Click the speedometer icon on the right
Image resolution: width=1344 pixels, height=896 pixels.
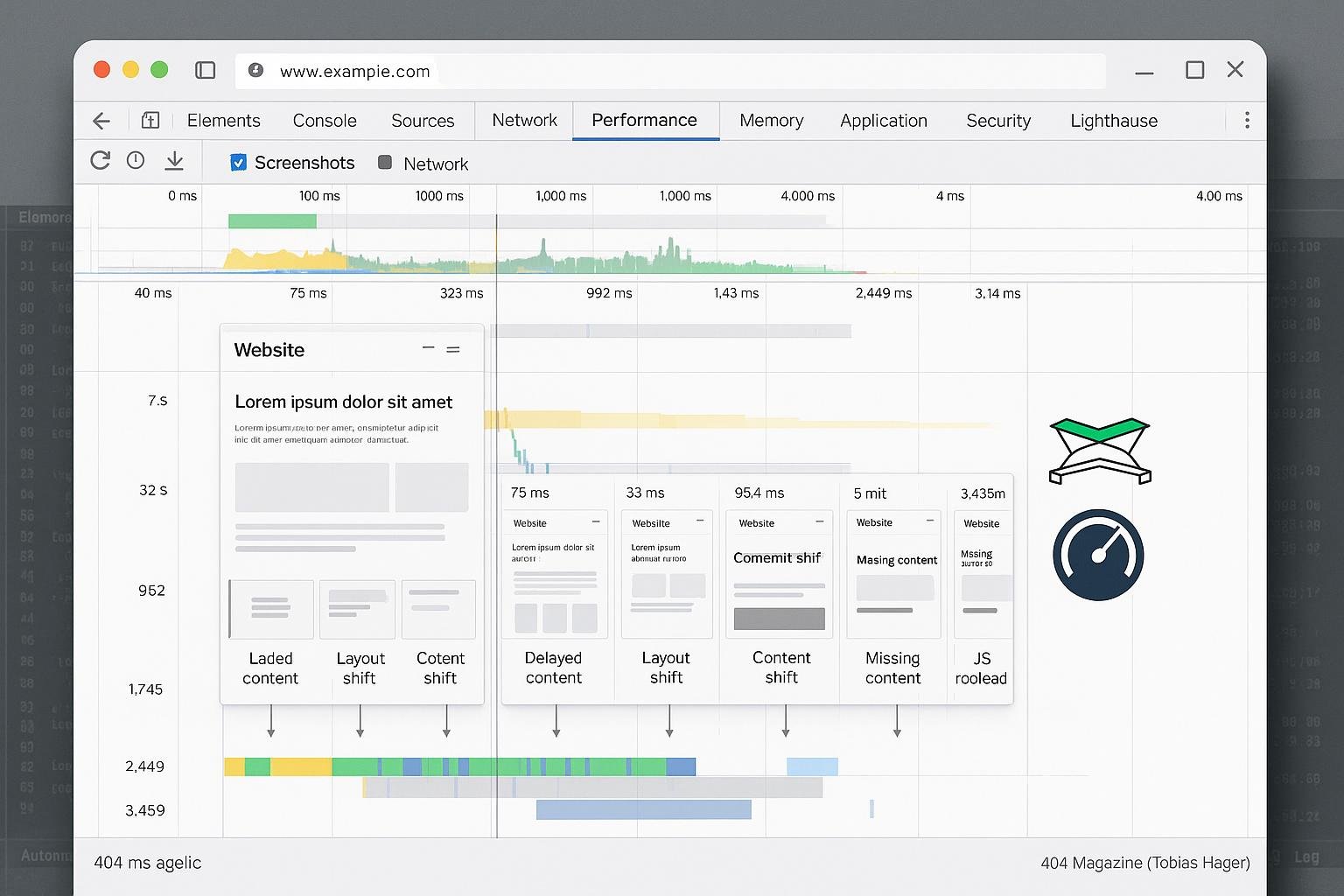click(x=1097, y=556)
